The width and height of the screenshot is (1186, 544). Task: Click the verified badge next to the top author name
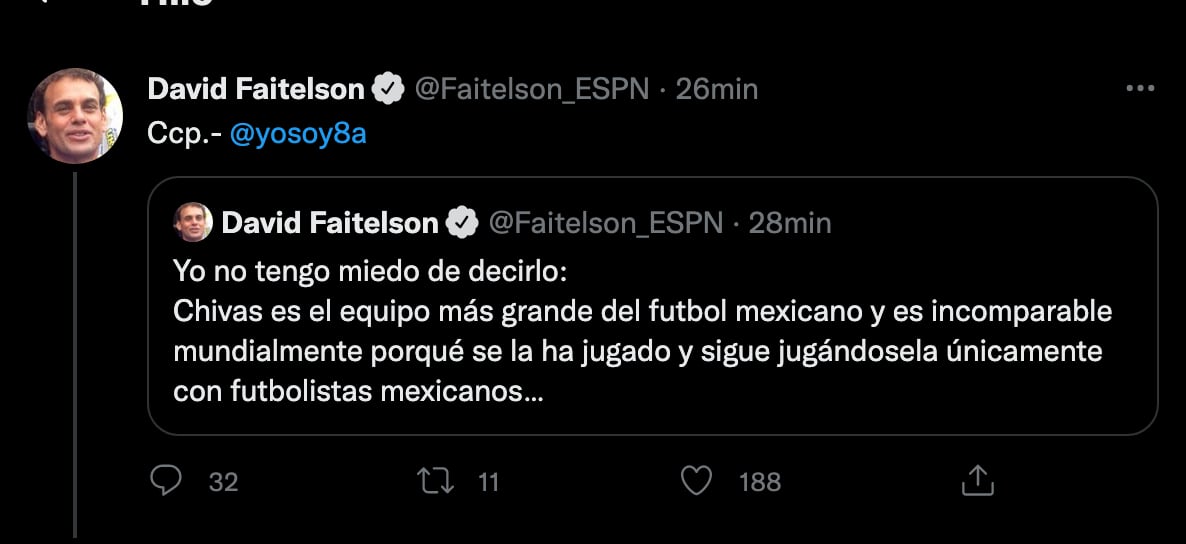(387, 90)
